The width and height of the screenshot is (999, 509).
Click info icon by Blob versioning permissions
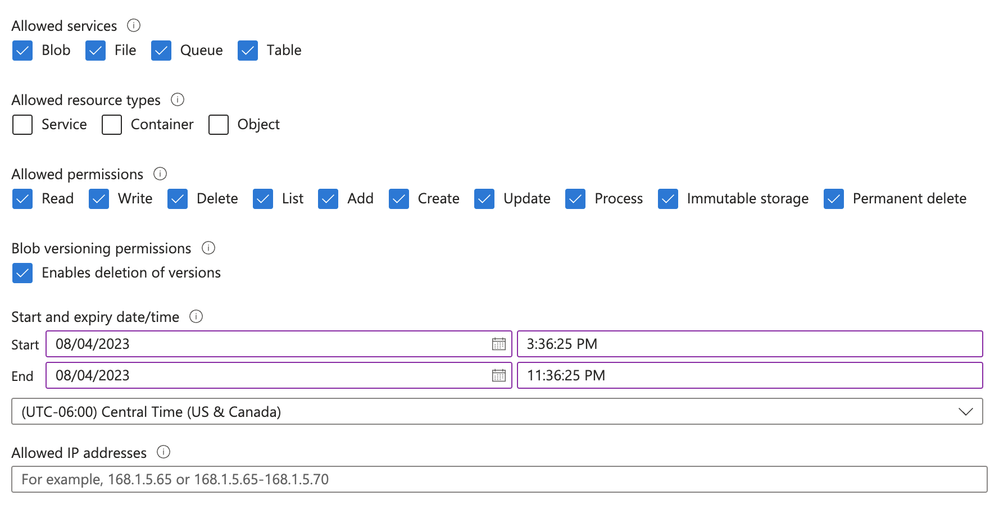[x=208, y=247]
